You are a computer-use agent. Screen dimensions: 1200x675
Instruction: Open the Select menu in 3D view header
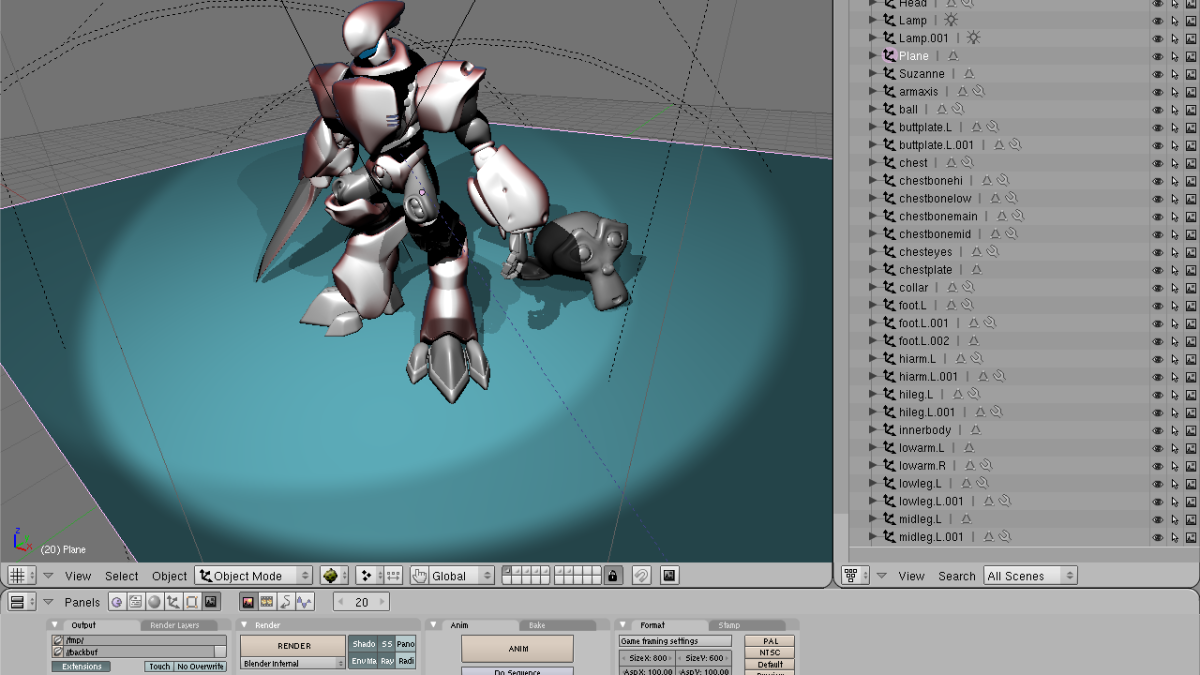[x=121, y=576]
